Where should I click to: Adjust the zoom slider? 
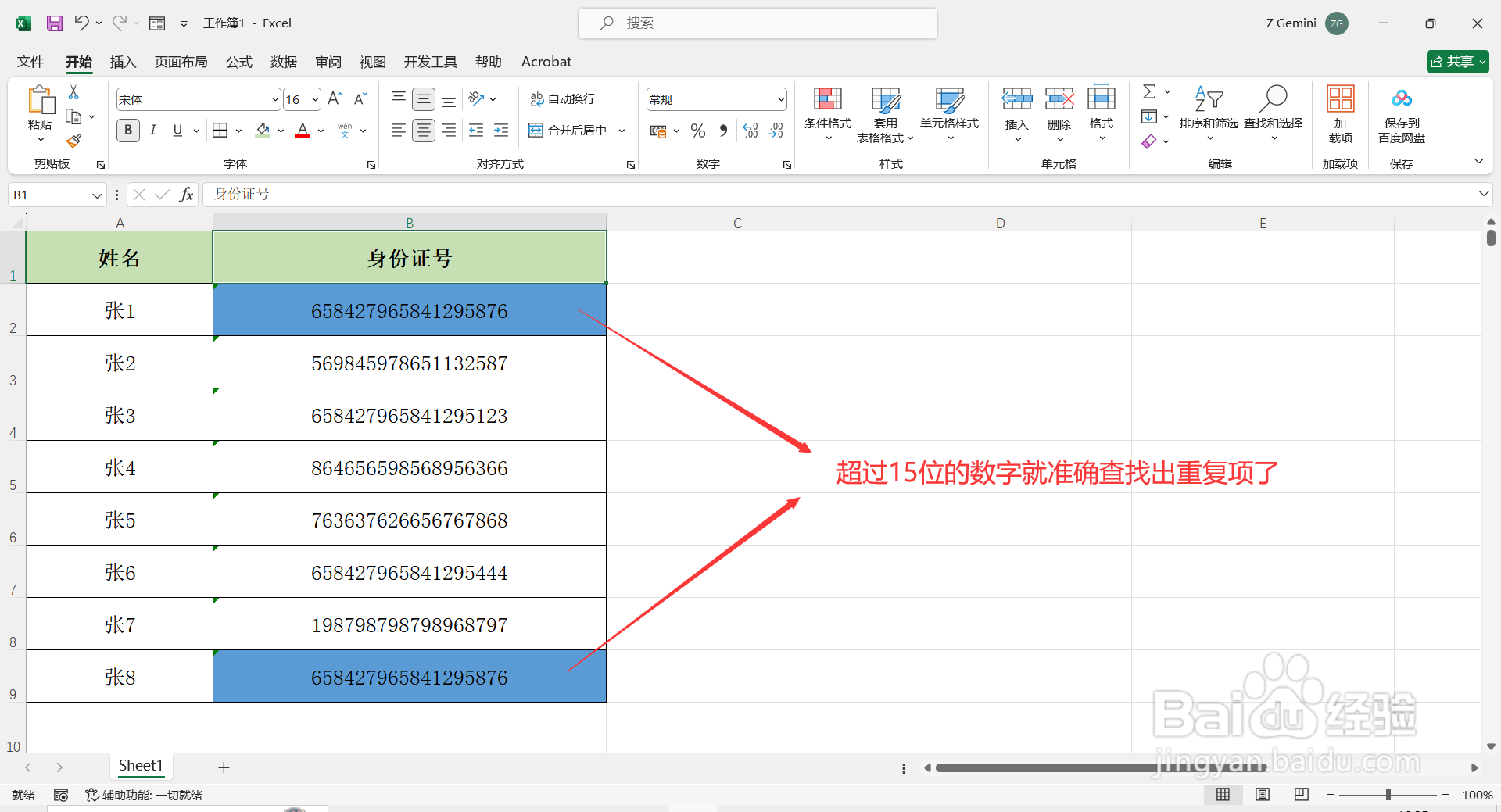(x=1388, y=794)
